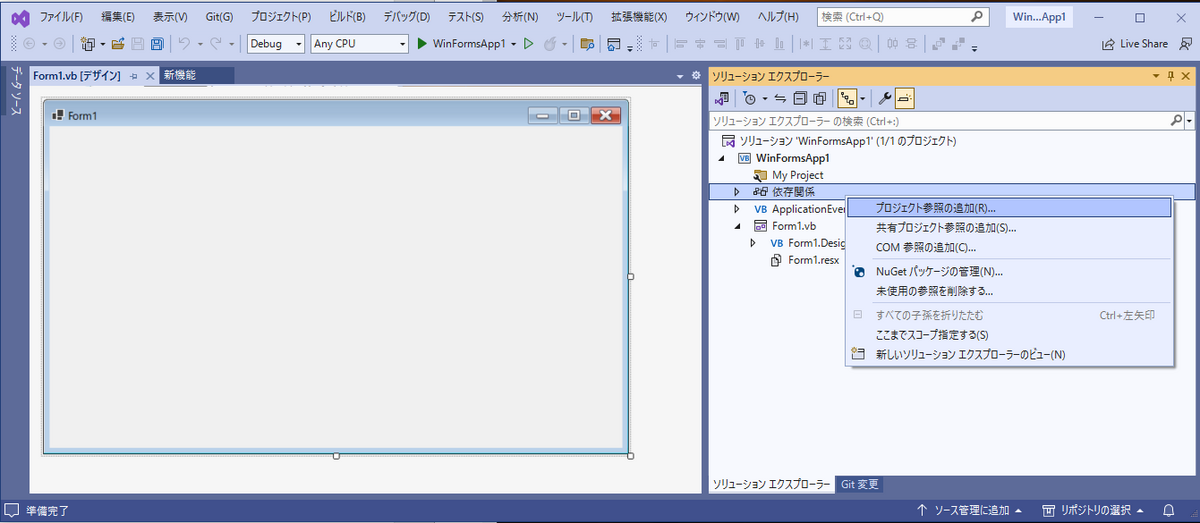Choose NuGet パッケージの管理(N)... menu entry
Image resolution: width=1200 pixels, height=523 pixels.
click(x=1008, y=271)
